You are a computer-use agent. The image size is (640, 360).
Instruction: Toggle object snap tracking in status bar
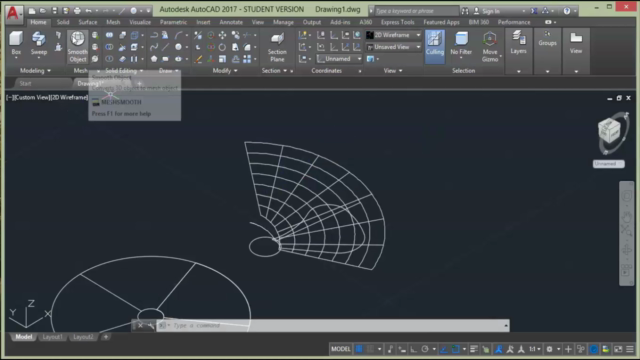pos(444,349)
